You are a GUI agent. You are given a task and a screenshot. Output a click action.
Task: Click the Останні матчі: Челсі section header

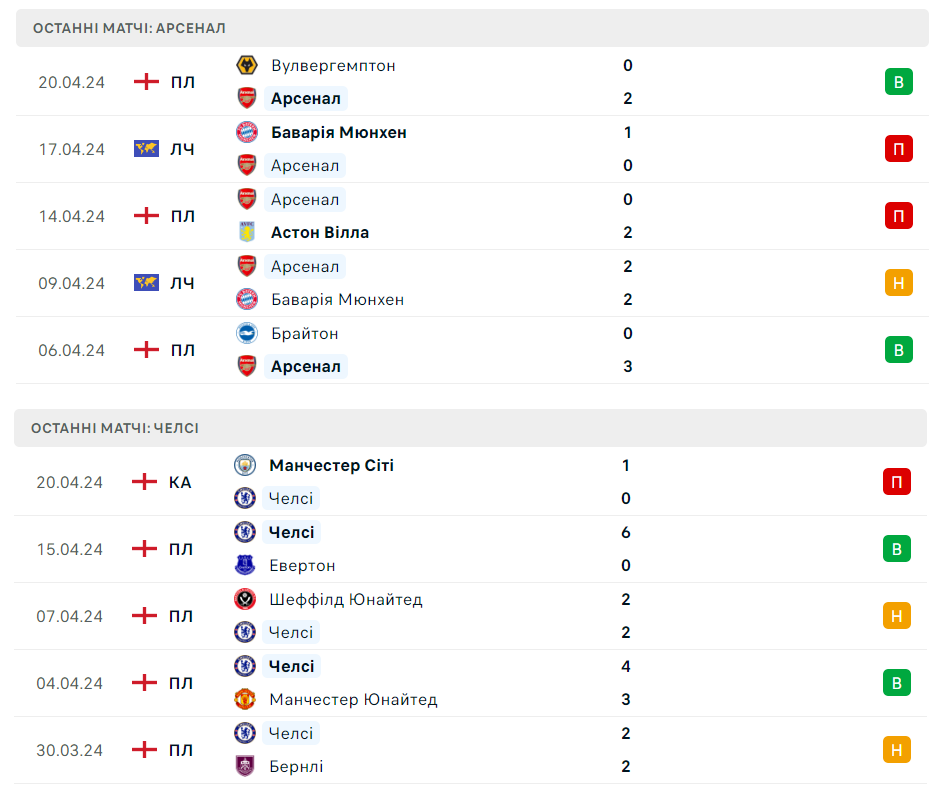click(x=471, y=428)
